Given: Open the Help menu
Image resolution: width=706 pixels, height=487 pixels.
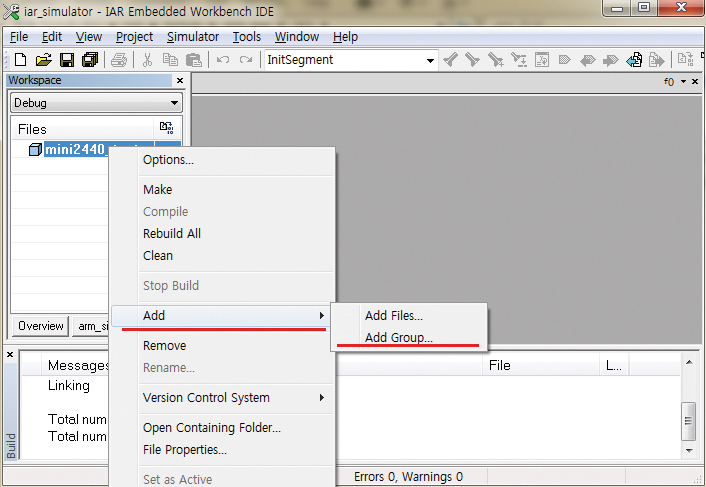Looking at the screenshot, I should click(345, 37).
